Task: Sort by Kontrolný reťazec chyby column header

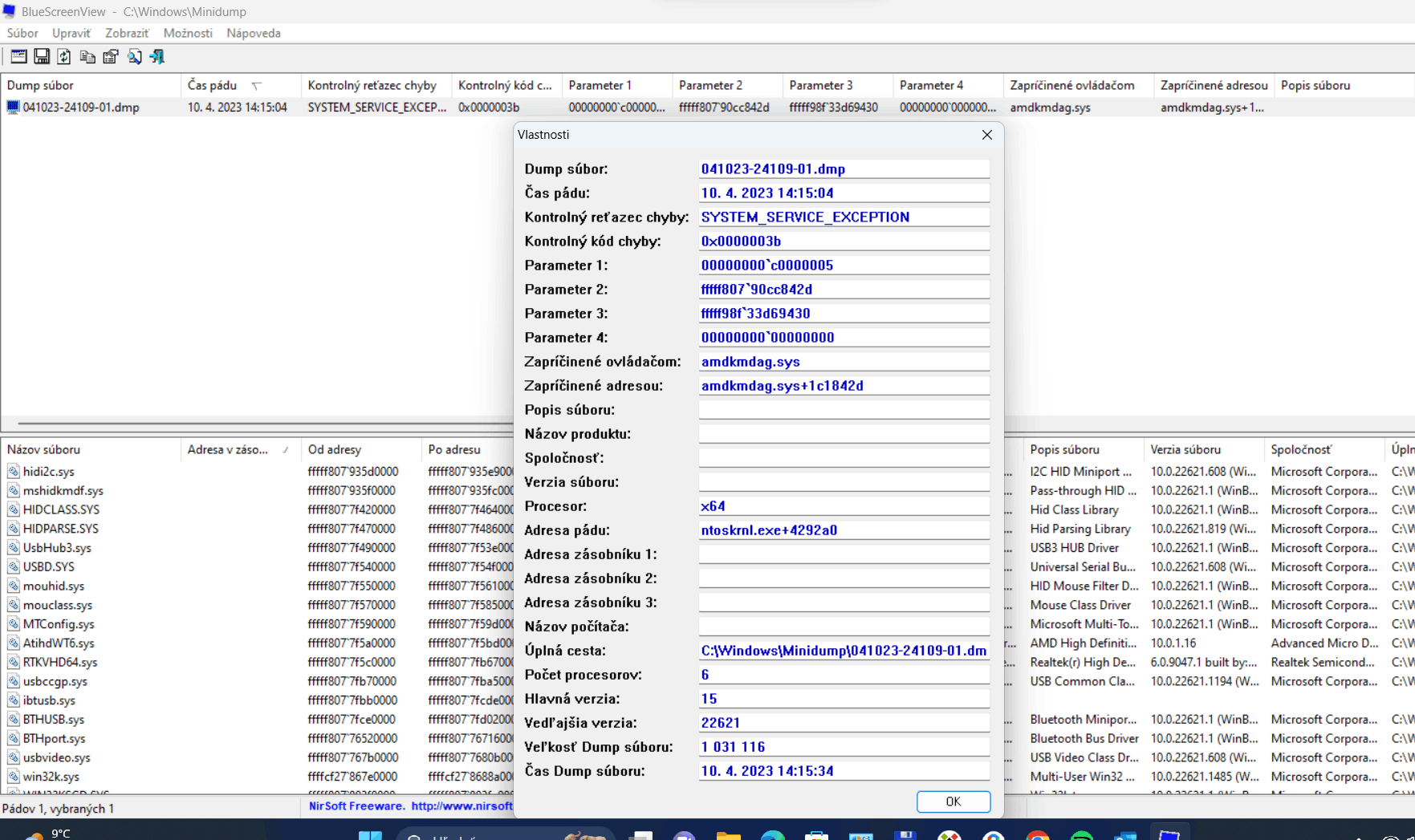Action: 376,85
